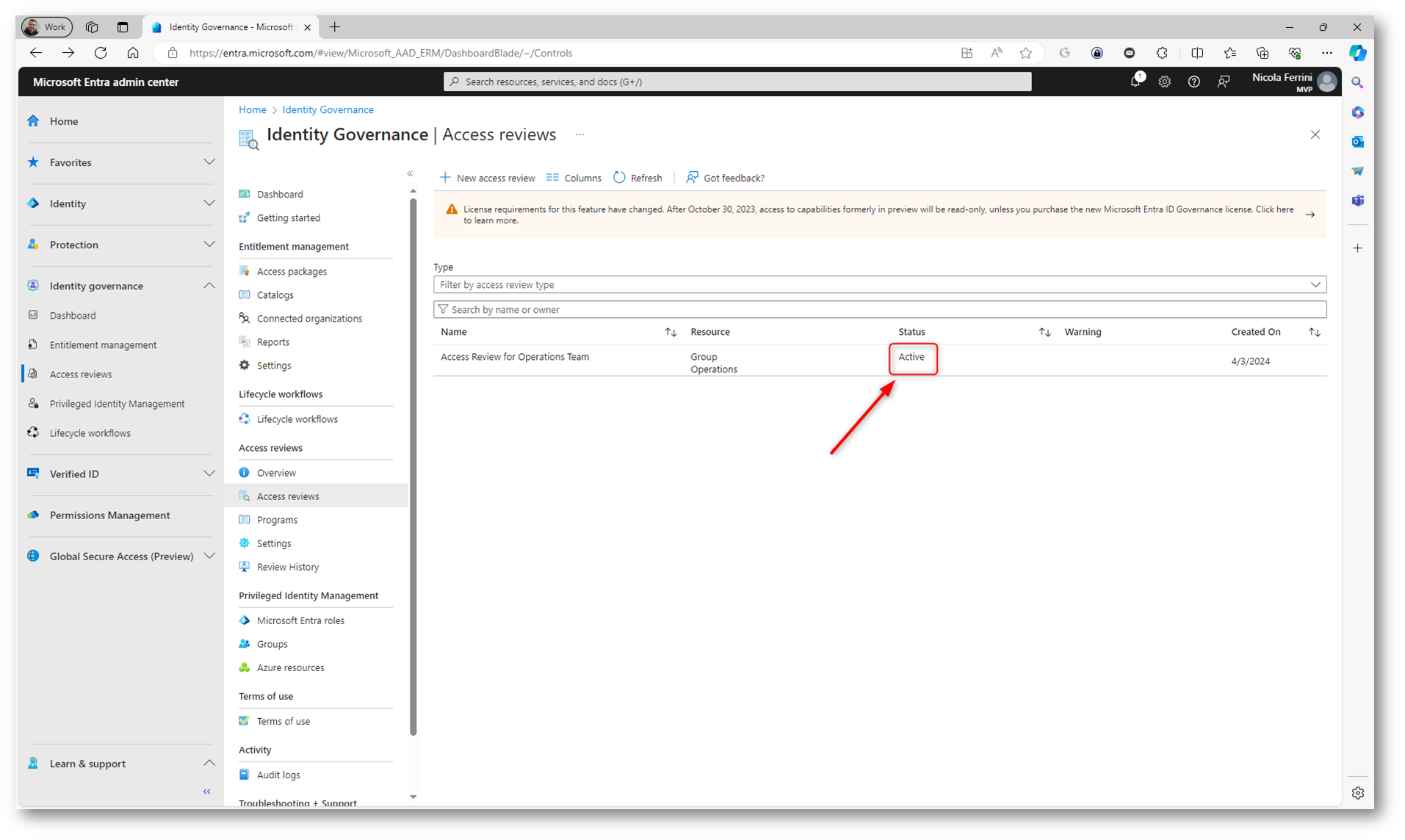Open Copilot icon in browser sidebar
1405x840 pixels.
tap(1357, 53)
